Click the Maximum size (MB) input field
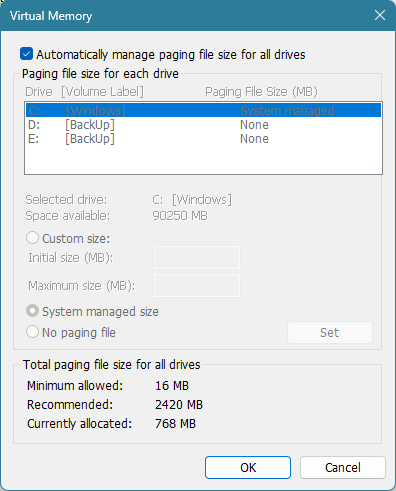396x491 pixels. [x=197, y=285]
